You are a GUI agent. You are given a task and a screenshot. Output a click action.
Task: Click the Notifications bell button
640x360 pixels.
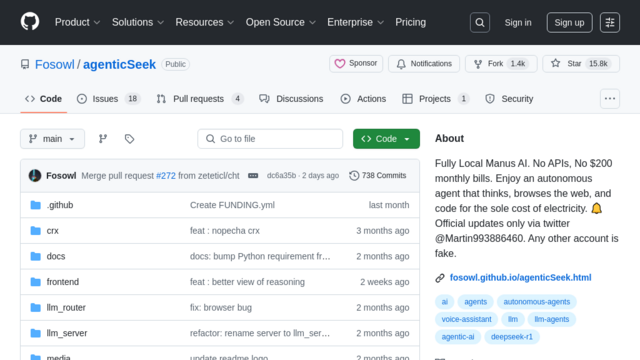424,64
